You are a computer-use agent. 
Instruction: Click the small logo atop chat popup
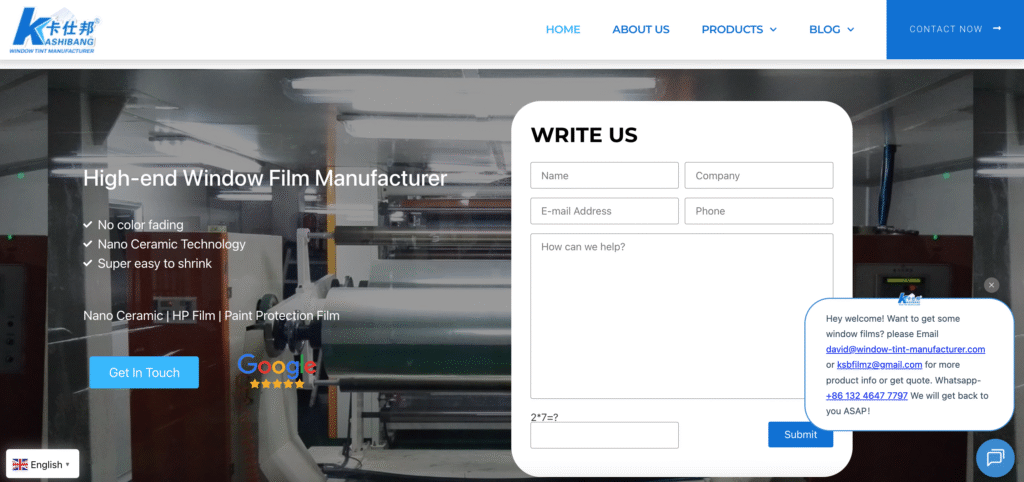909,299
